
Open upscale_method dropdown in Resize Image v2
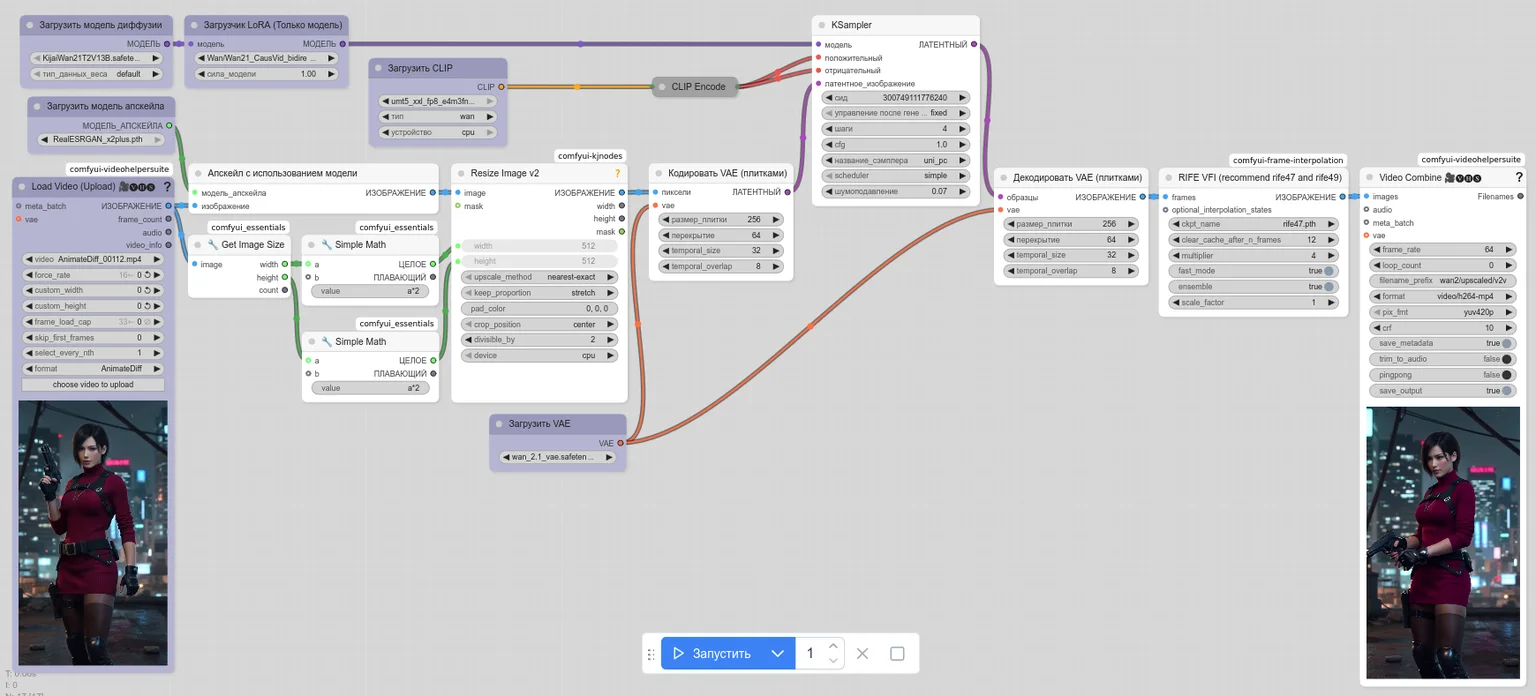[539, 277]
